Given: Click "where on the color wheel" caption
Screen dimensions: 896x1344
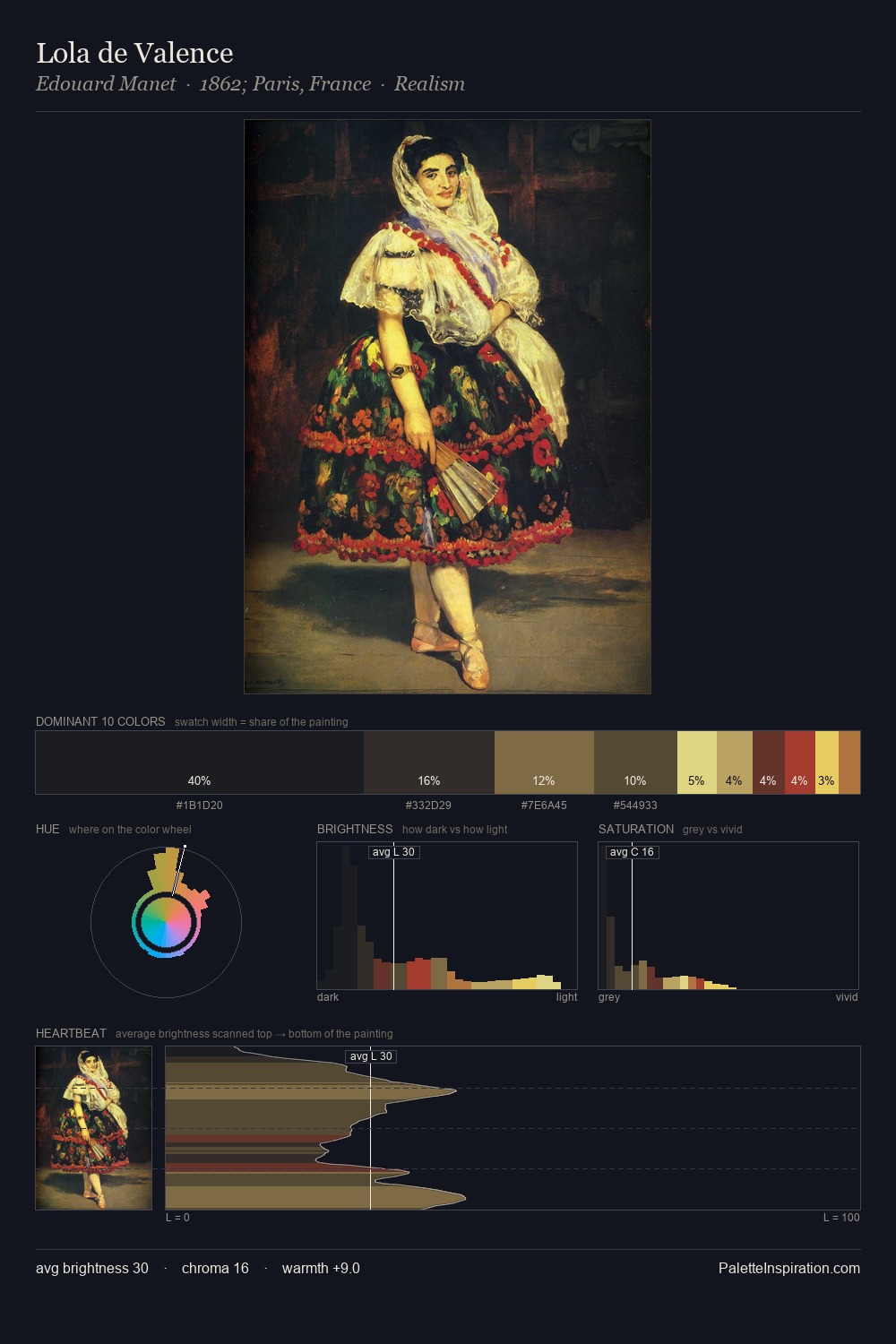Looking at the screenshot, I should click(130, 830).
